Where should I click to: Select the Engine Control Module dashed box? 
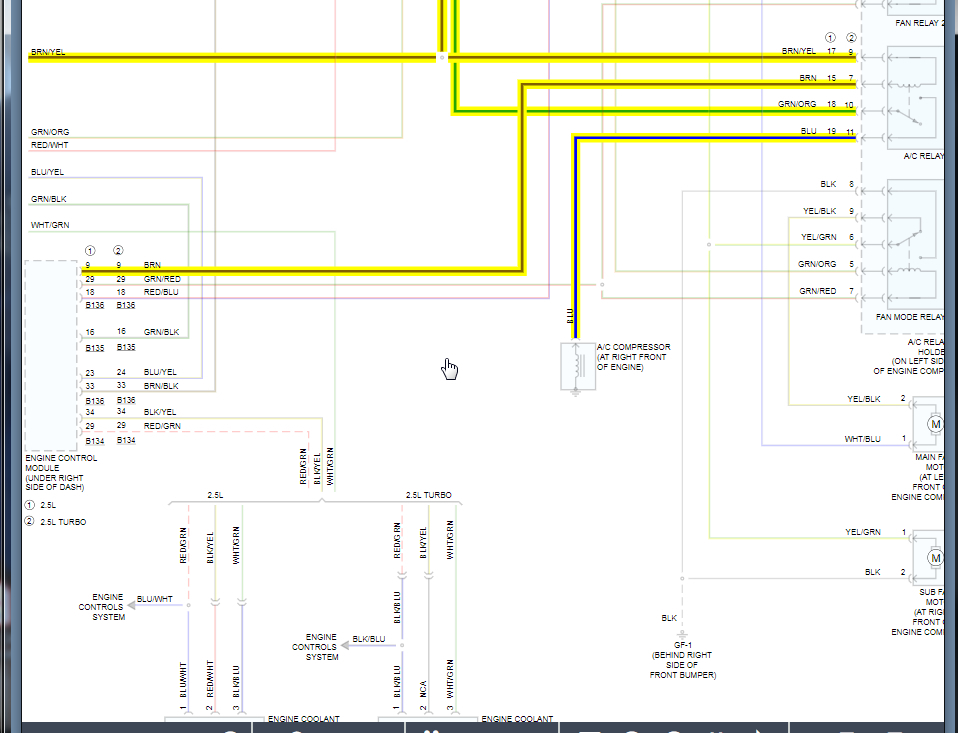click(51, 356)
